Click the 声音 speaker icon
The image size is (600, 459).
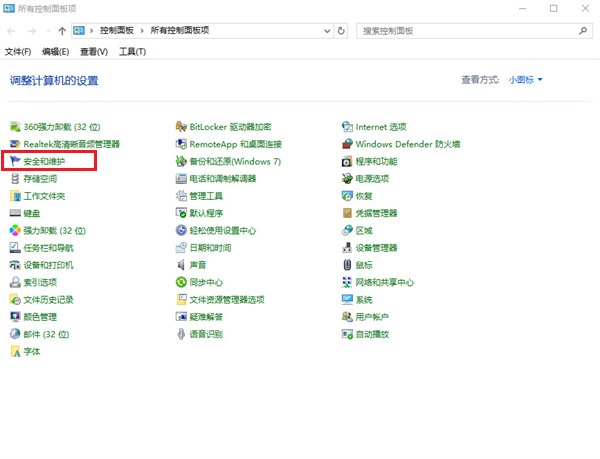[181, 265]
